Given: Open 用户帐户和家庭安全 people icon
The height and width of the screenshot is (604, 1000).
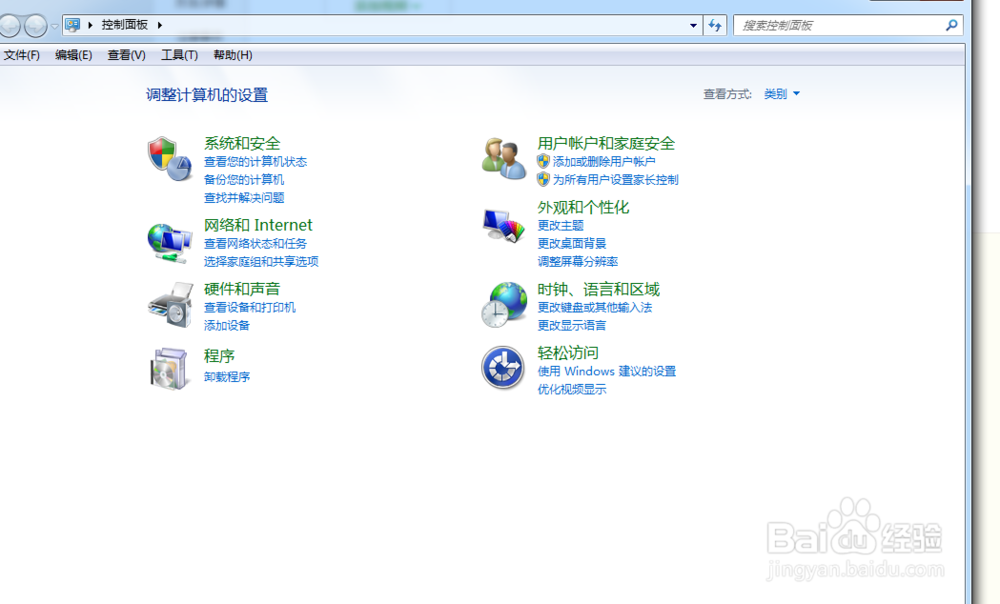Looking at the screenshot, I should click(504, 158).
